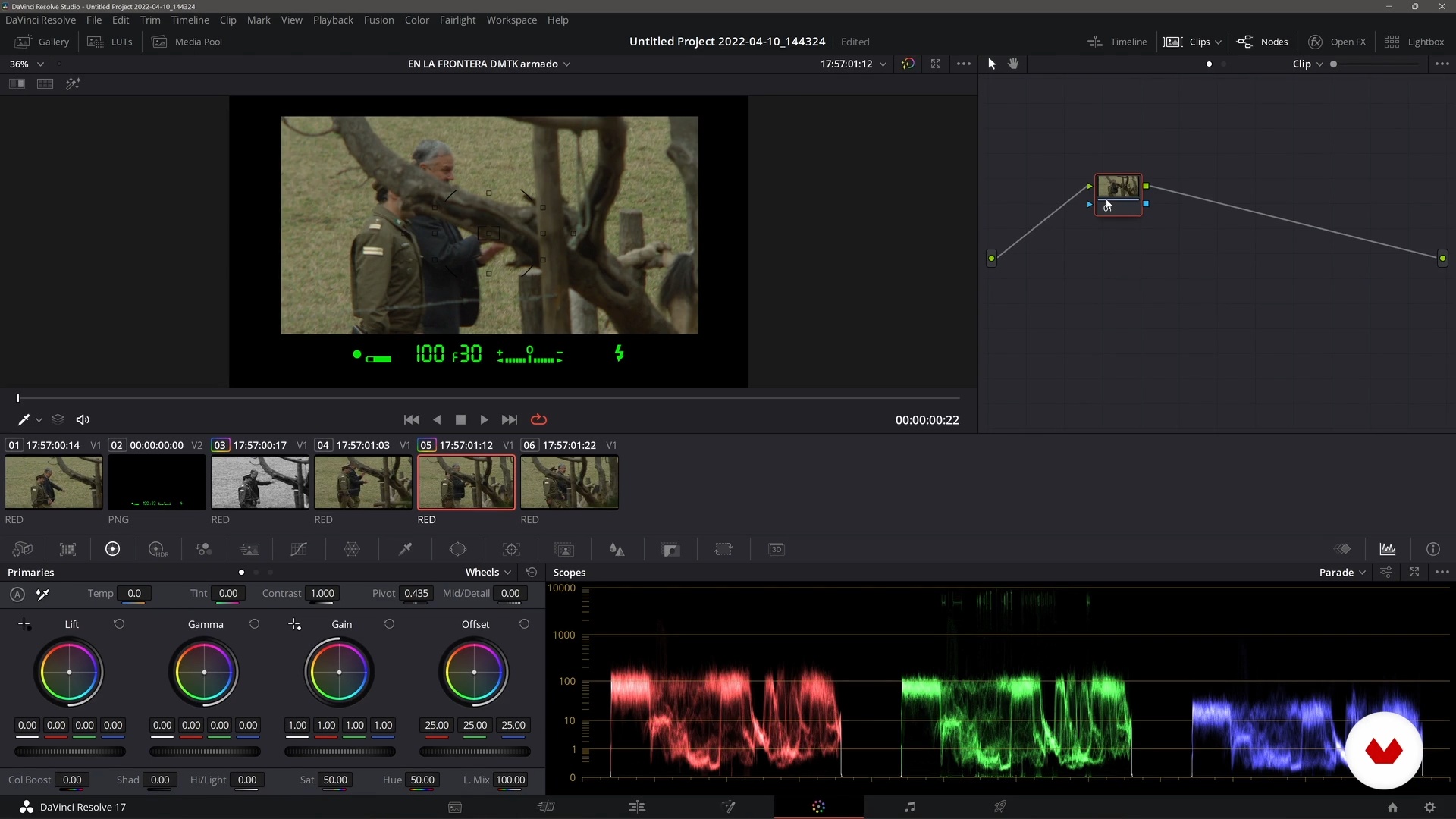1456x819 pixels.
Task: Open the Curves palette icon
Action: [299, 549]
